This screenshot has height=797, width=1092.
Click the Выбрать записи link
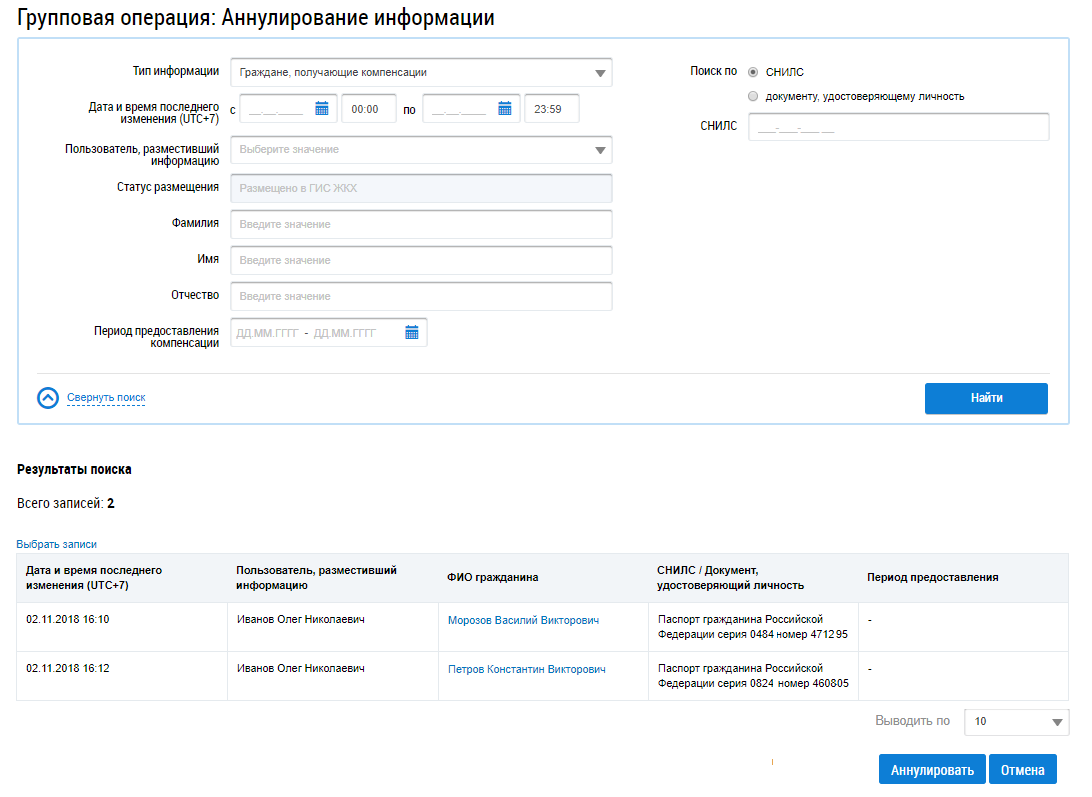[56, 544]
